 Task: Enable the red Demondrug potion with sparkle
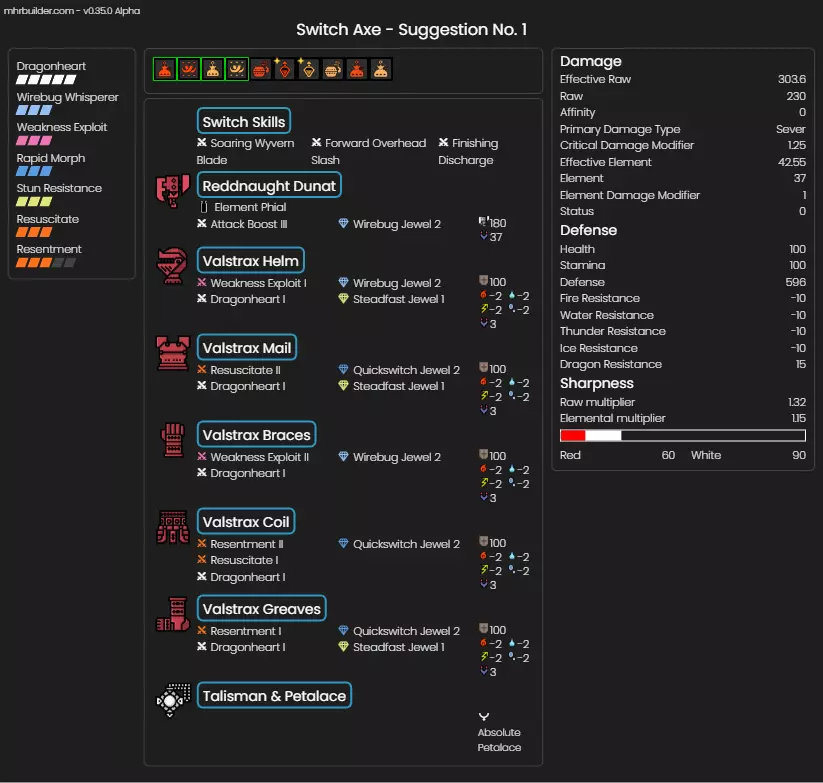[284, 69]
